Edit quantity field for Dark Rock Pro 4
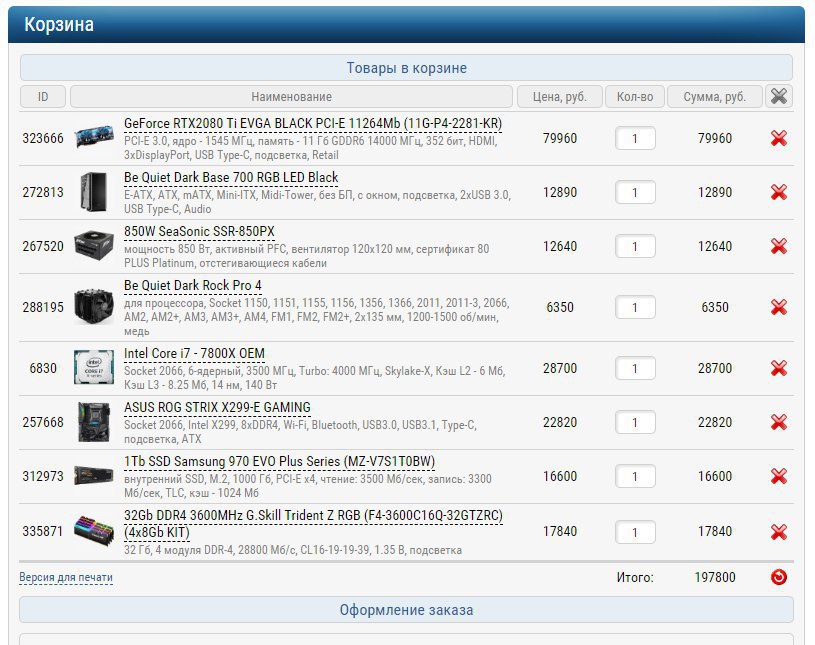This screenshot has width=815, height=645. tap(635, 308)
